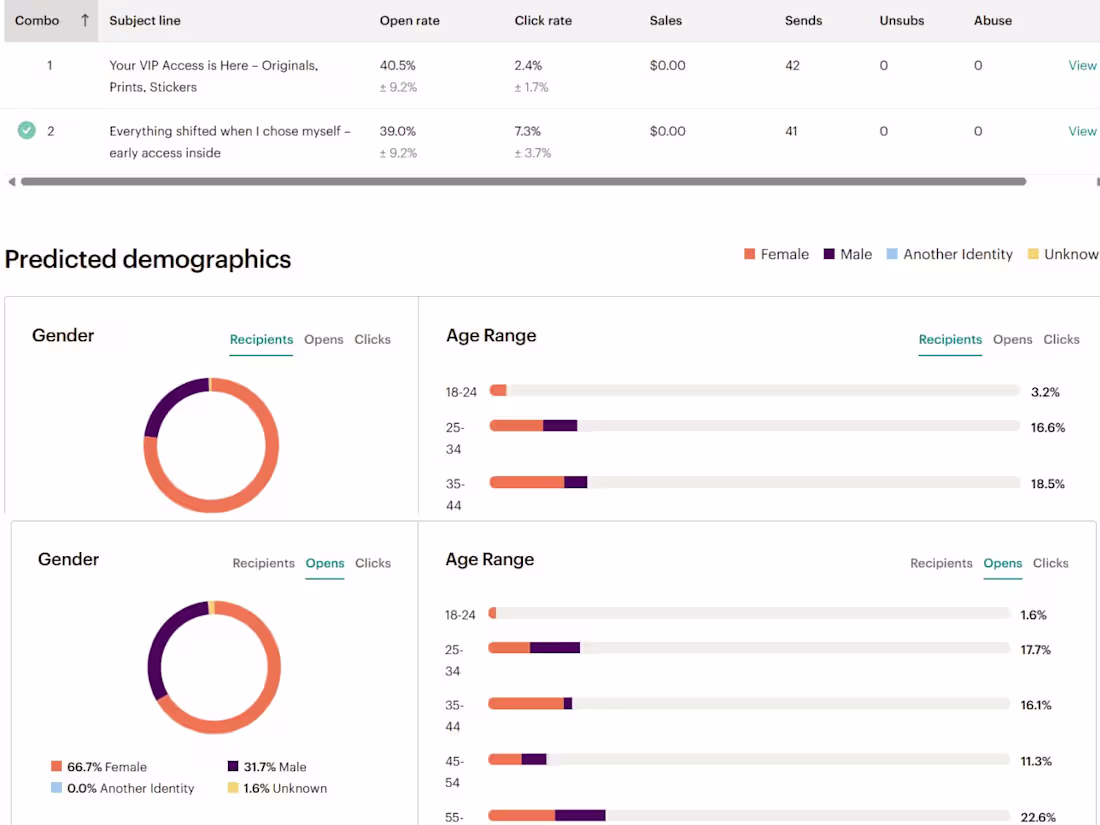Click the horizontal scrollbar under the combos table
This screenshot has width=1100, height=825.
pos(520,181)
